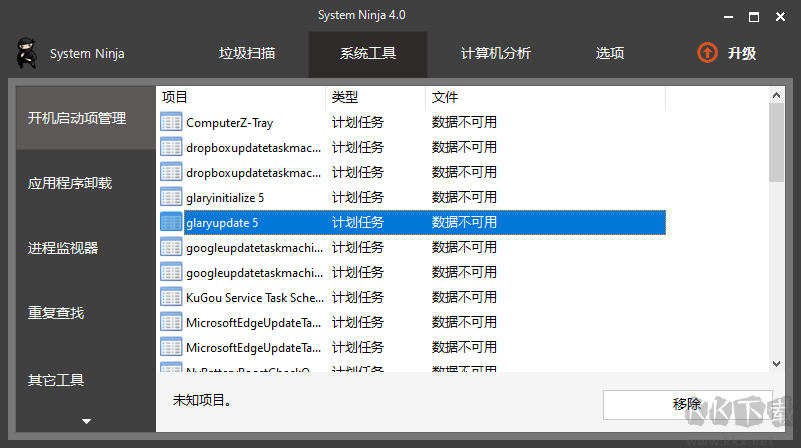Expand sidebar with the bottom down arrow
The image size is (801, 448).
pyautogui.click(x=86, y=421)
